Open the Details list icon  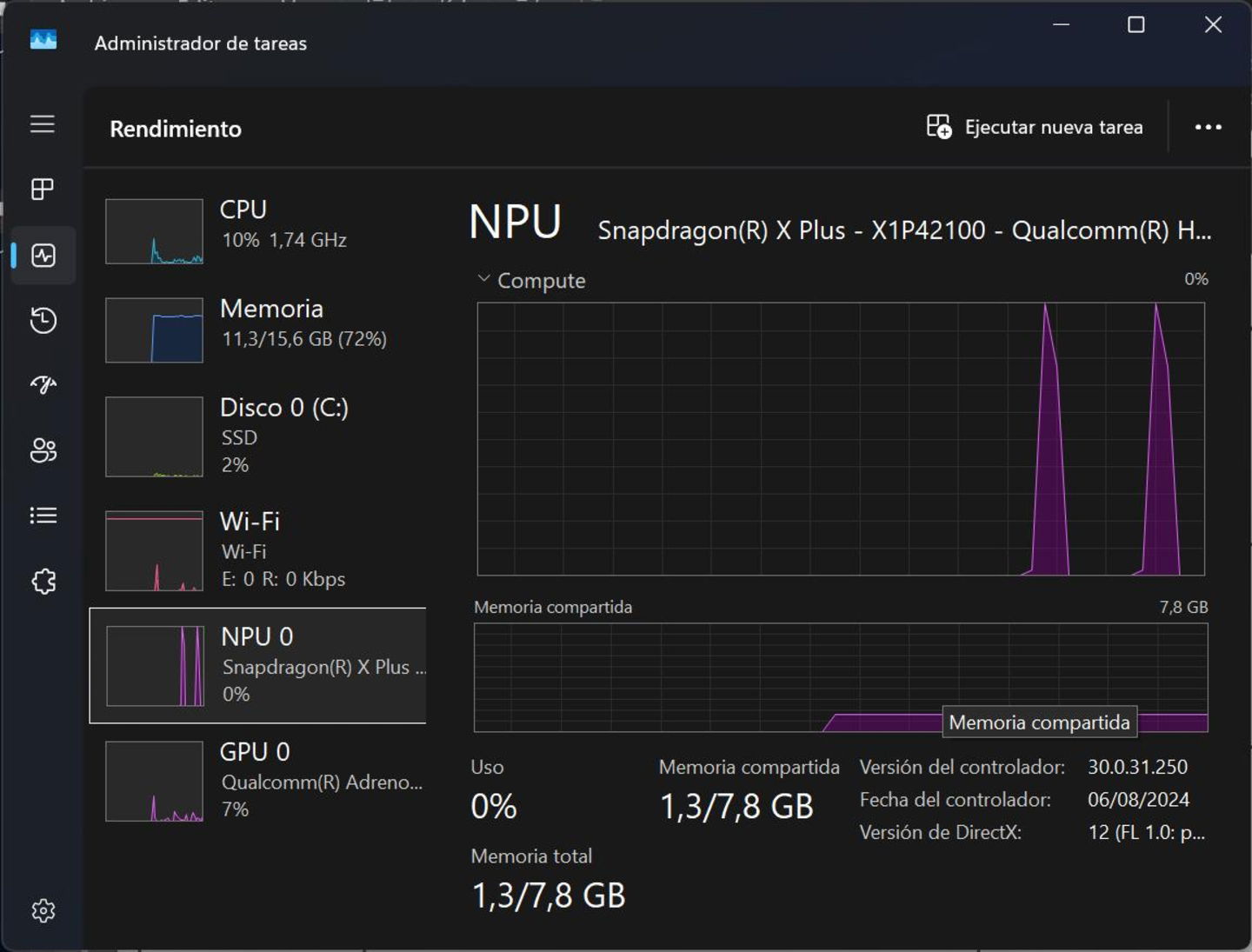pyautogui.click(x=43, y=516)
